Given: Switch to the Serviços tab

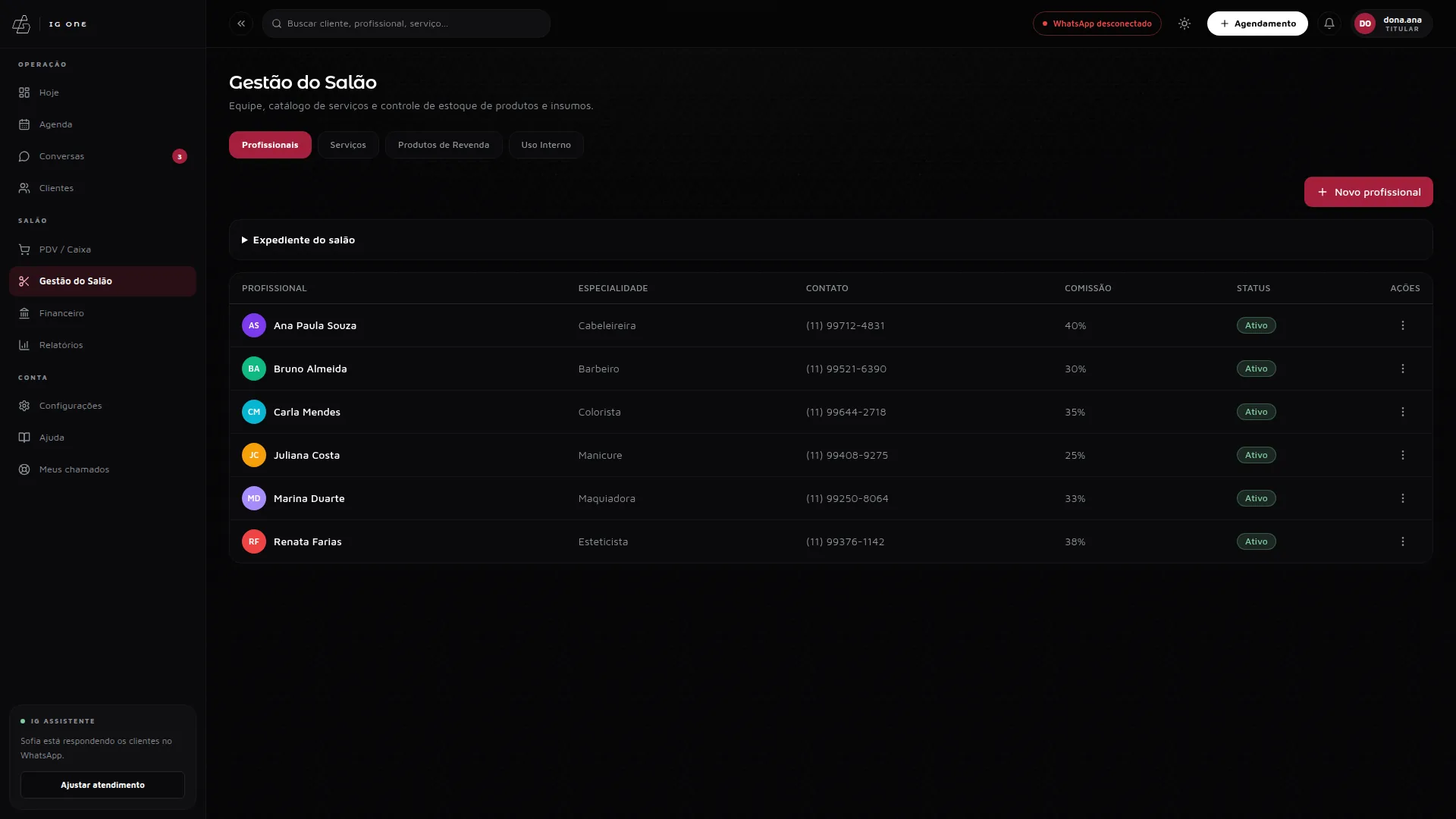Looking at the screenshot, I should tap(348, 145).
